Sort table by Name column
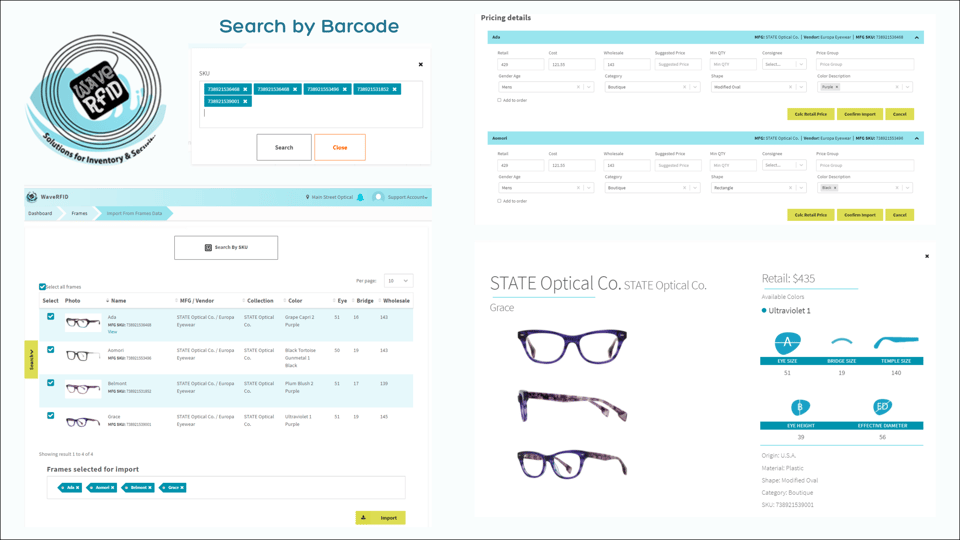Viewport: 960px width, 540px height. tap(118, 301)
